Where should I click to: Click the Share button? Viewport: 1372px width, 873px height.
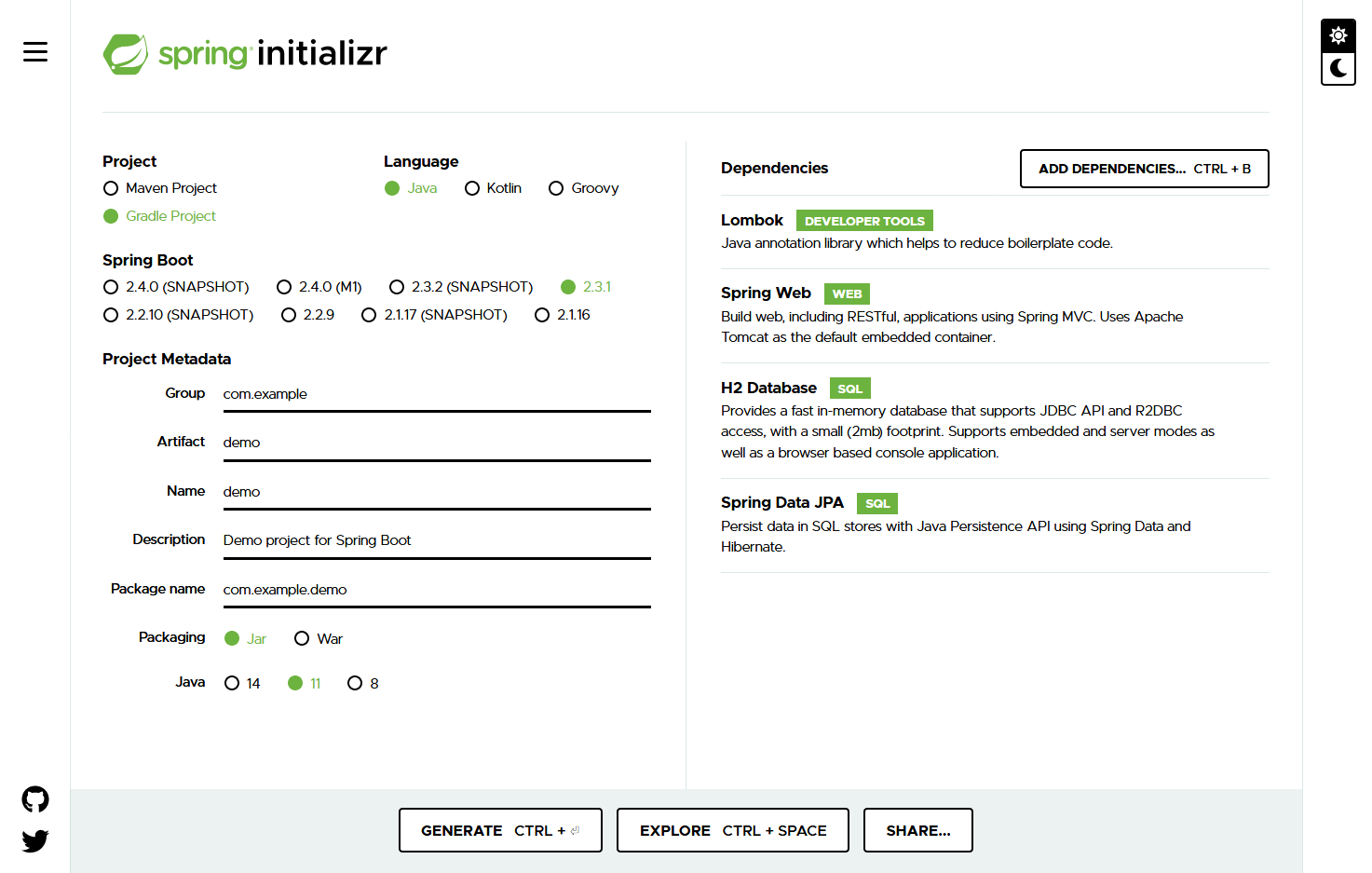pyautogui.click(x=918, y=830)
